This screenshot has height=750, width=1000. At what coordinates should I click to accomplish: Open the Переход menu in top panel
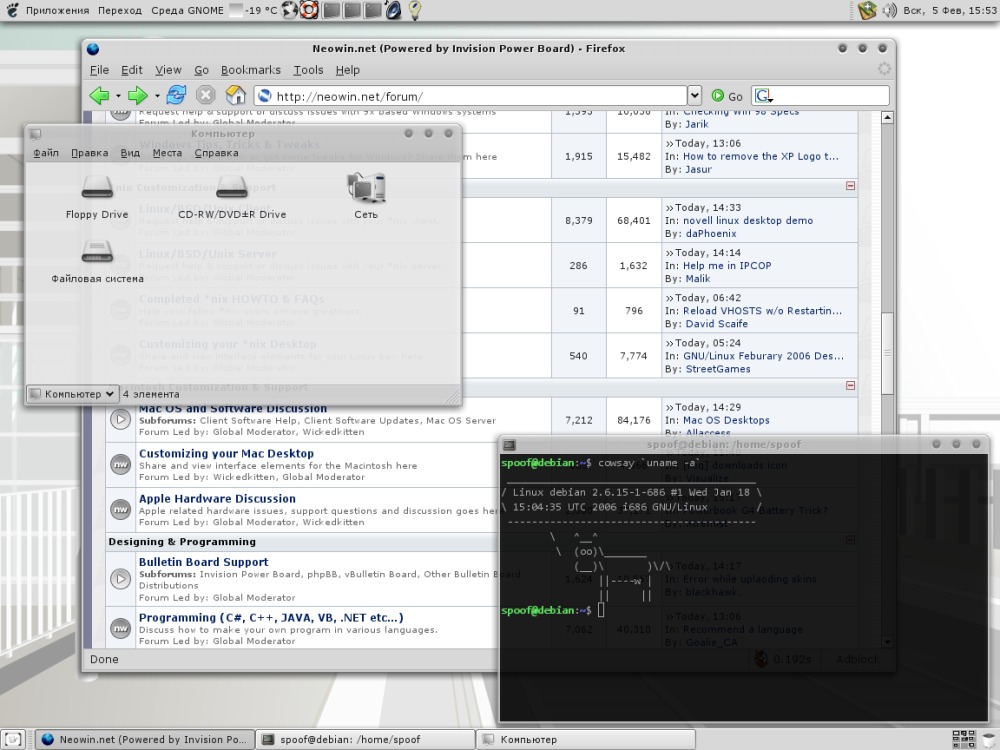click(120, 10)
